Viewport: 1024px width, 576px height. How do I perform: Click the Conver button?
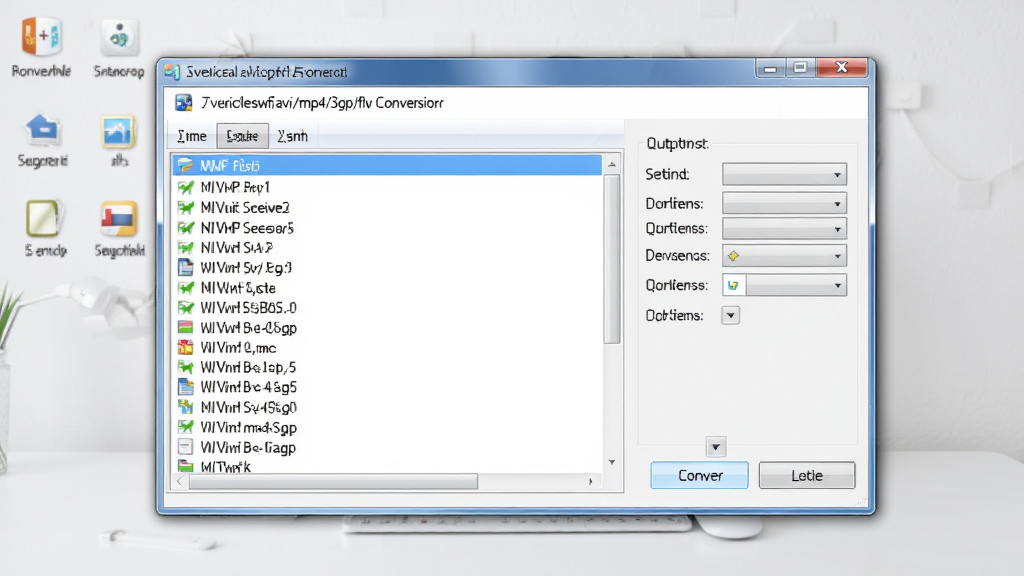coord(699,475)
